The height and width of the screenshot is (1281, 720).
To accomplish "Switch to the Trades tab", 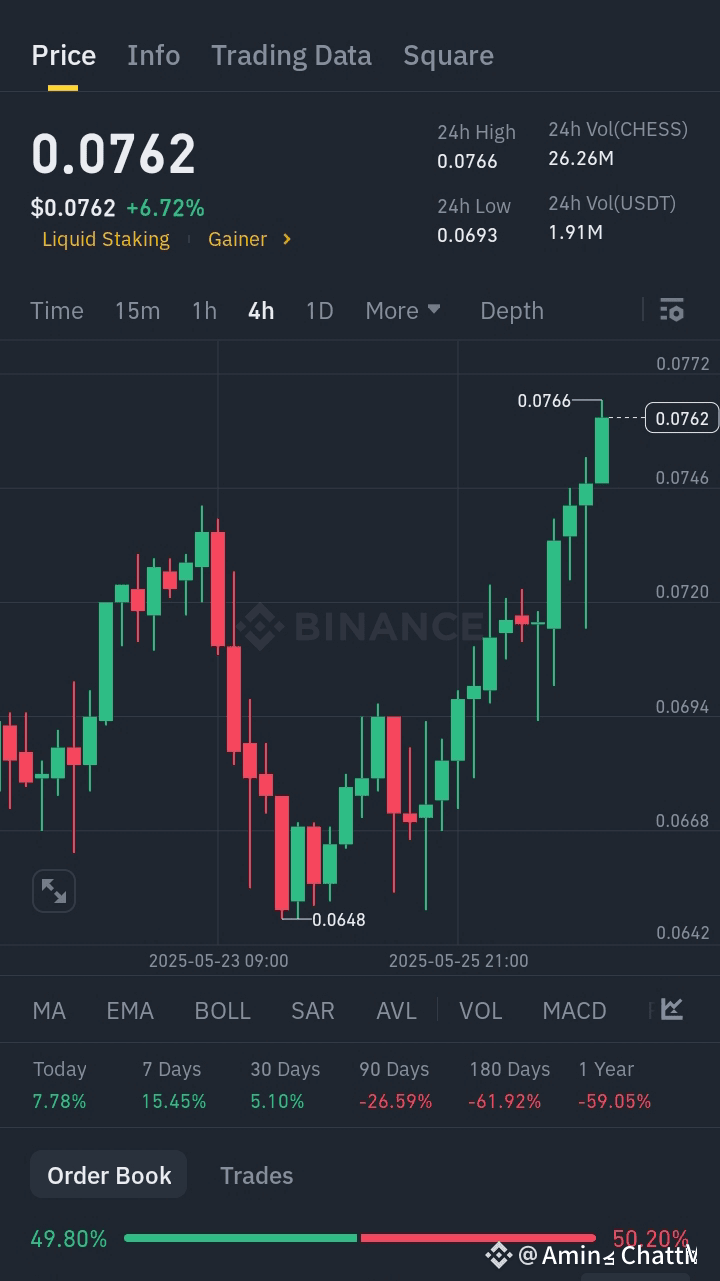I will (256, 1175).
